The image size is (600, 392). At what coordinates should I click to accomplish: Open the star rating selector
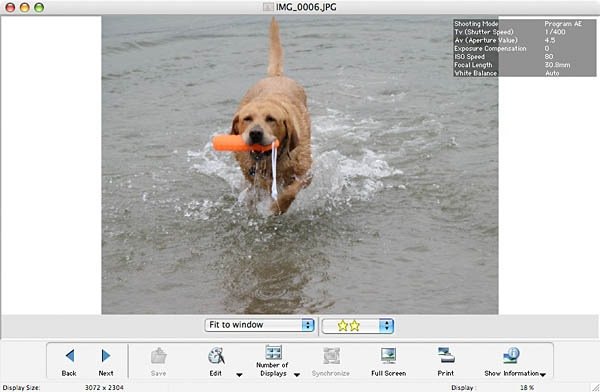pyautogui.click(x=358, y=326)
